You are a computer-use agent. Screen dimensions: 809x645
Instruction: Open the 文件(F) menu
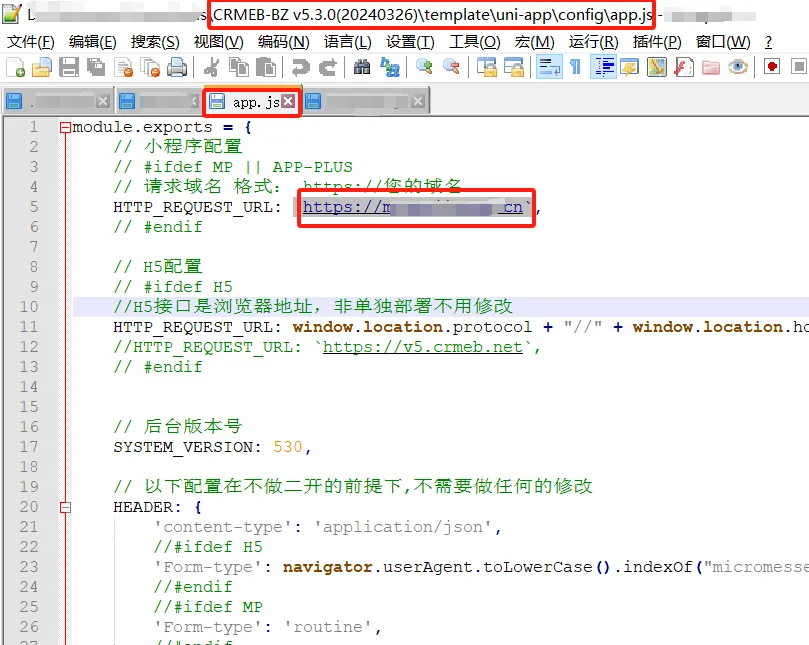(30, 42)
